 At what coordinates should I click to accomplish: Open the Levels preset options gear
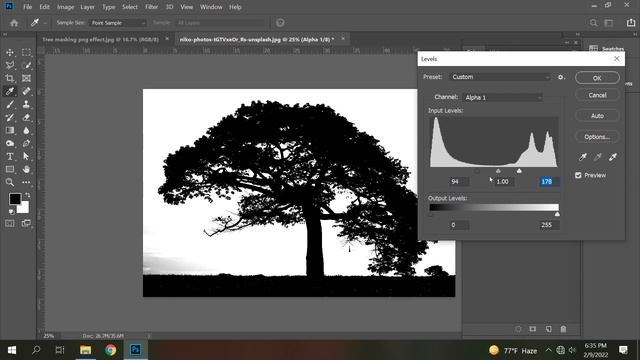point(561,77)
